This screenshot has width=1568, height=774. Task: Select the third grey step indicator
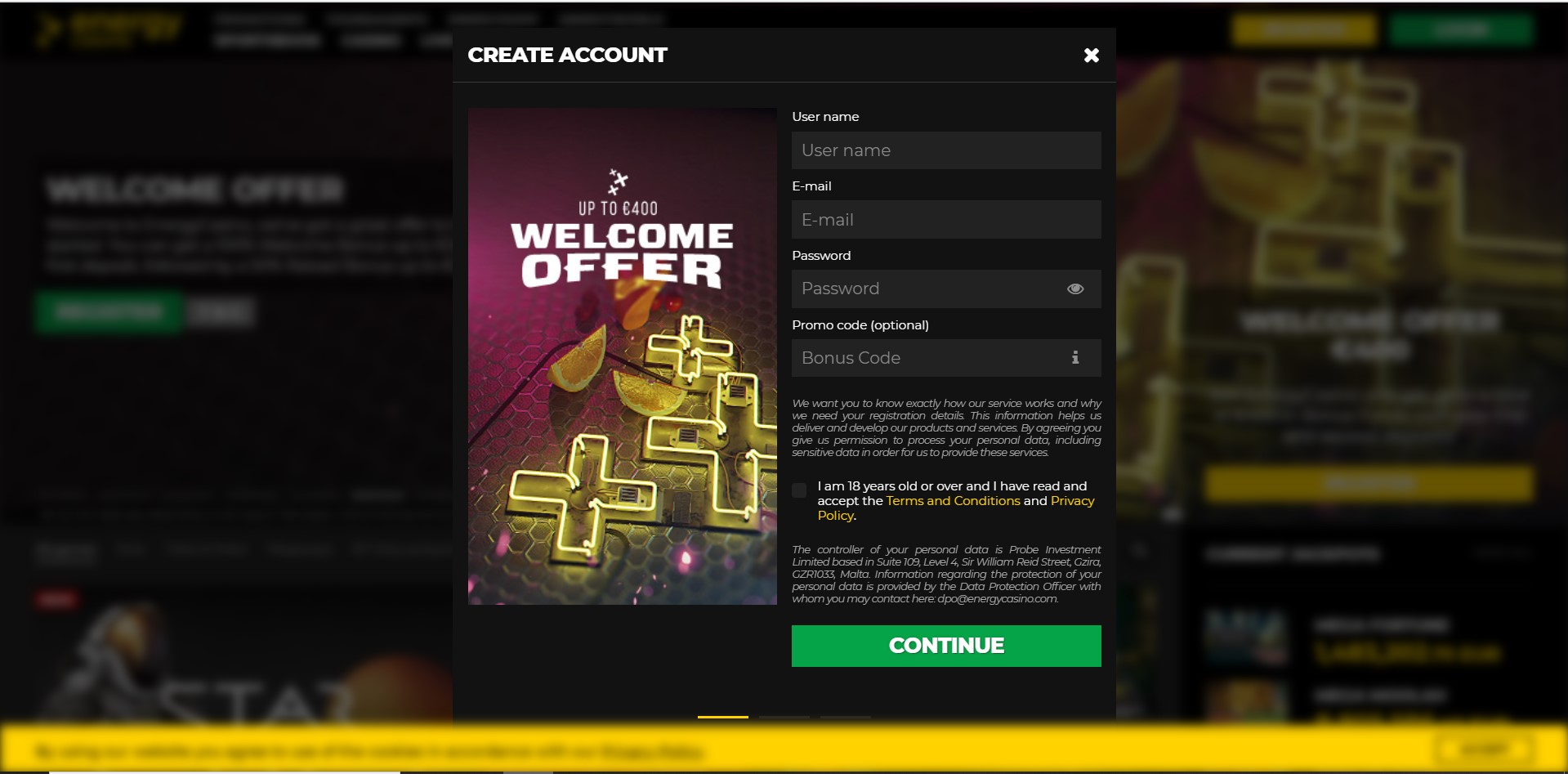(846, 717)
